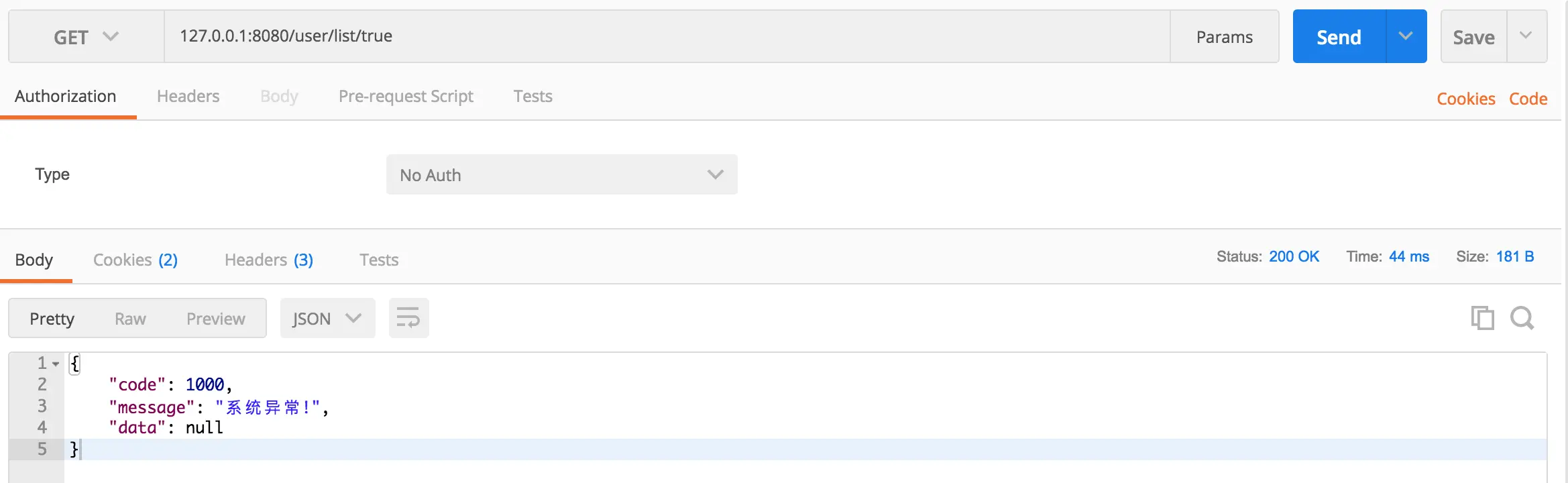Change the JSON format dropdown
This screenshot has width=1568, height=483.
(327, 318)
